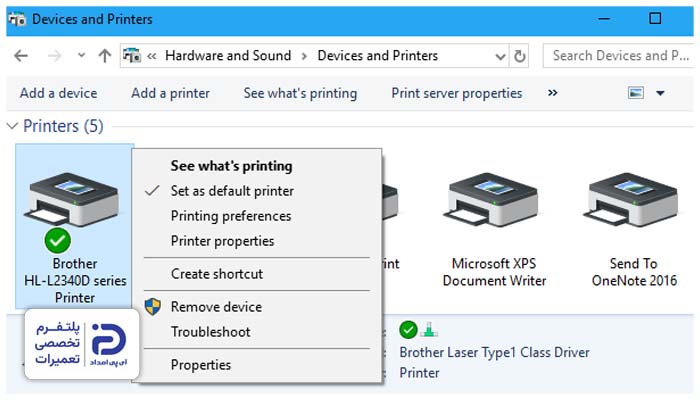Click the Forward navigation arrow

point(54,56)
